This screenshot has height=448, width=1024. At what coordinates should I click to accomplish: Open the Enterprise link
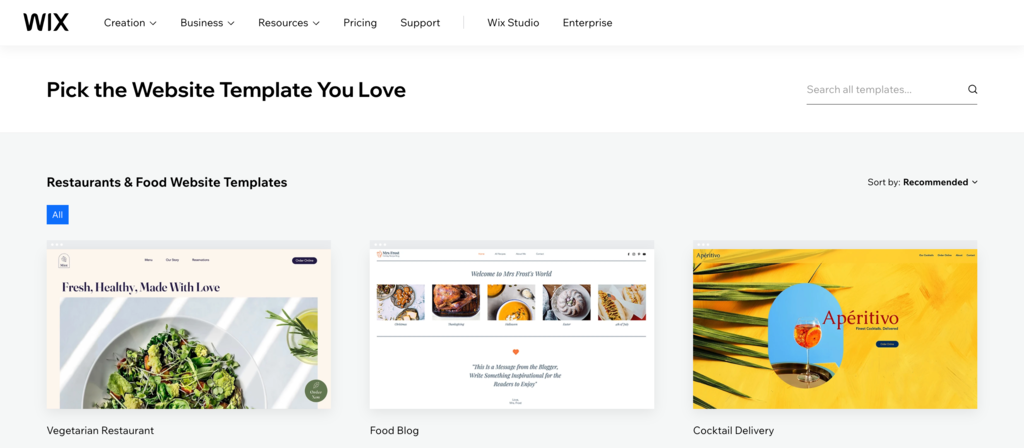coord(587,23)
